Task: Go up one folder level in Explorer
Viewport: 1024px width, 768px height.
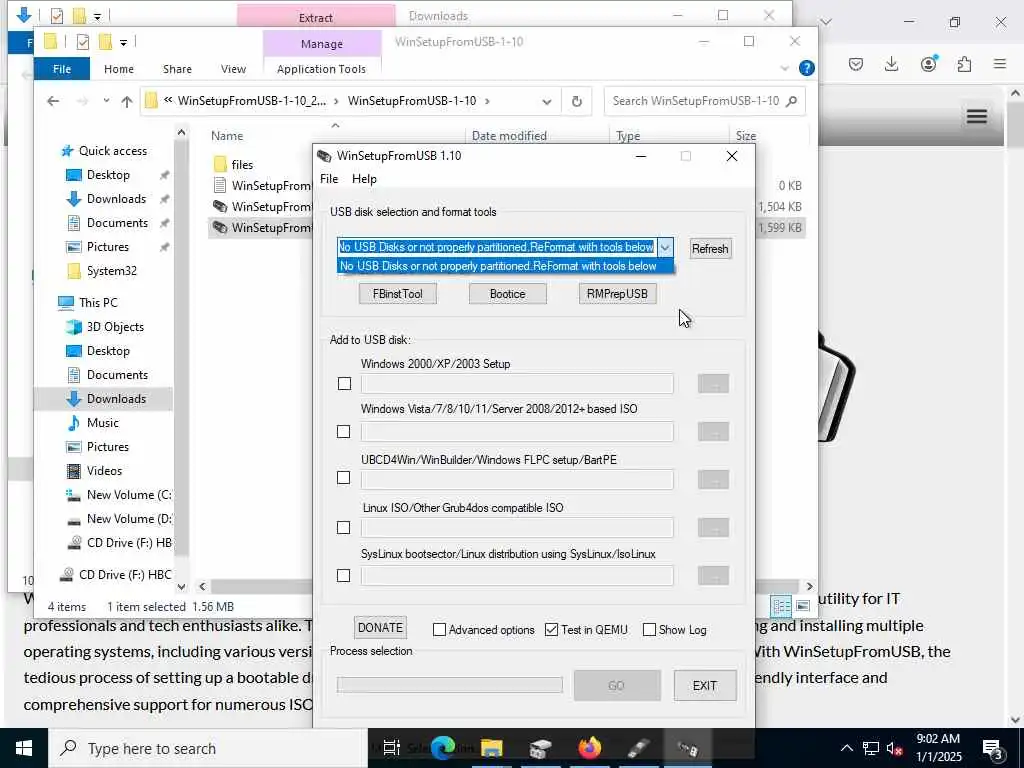Action: (127, 101)
